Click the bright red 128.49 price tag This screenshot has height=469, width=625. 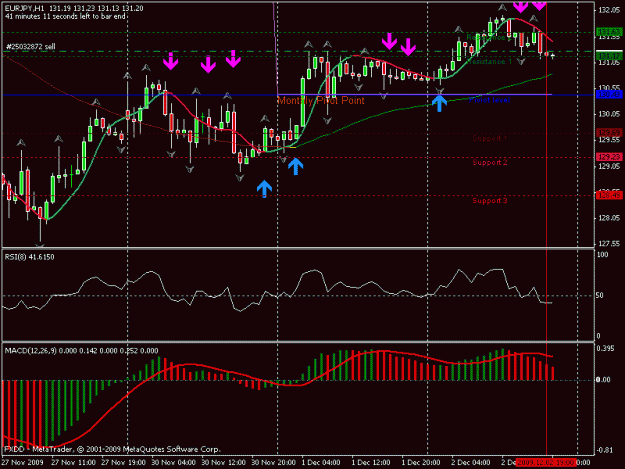(609, 195)
